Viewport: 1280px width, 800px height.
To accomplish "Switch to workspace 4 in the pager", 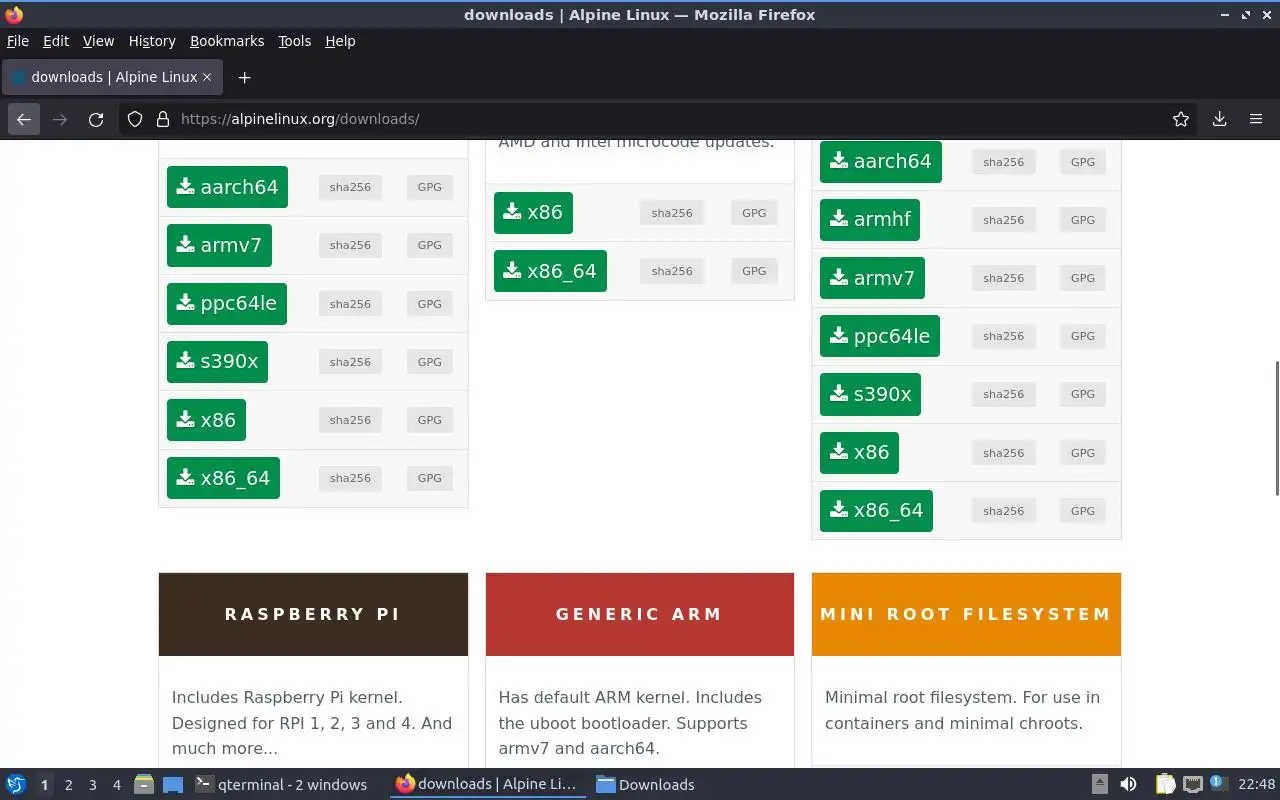I will [116, 785].
